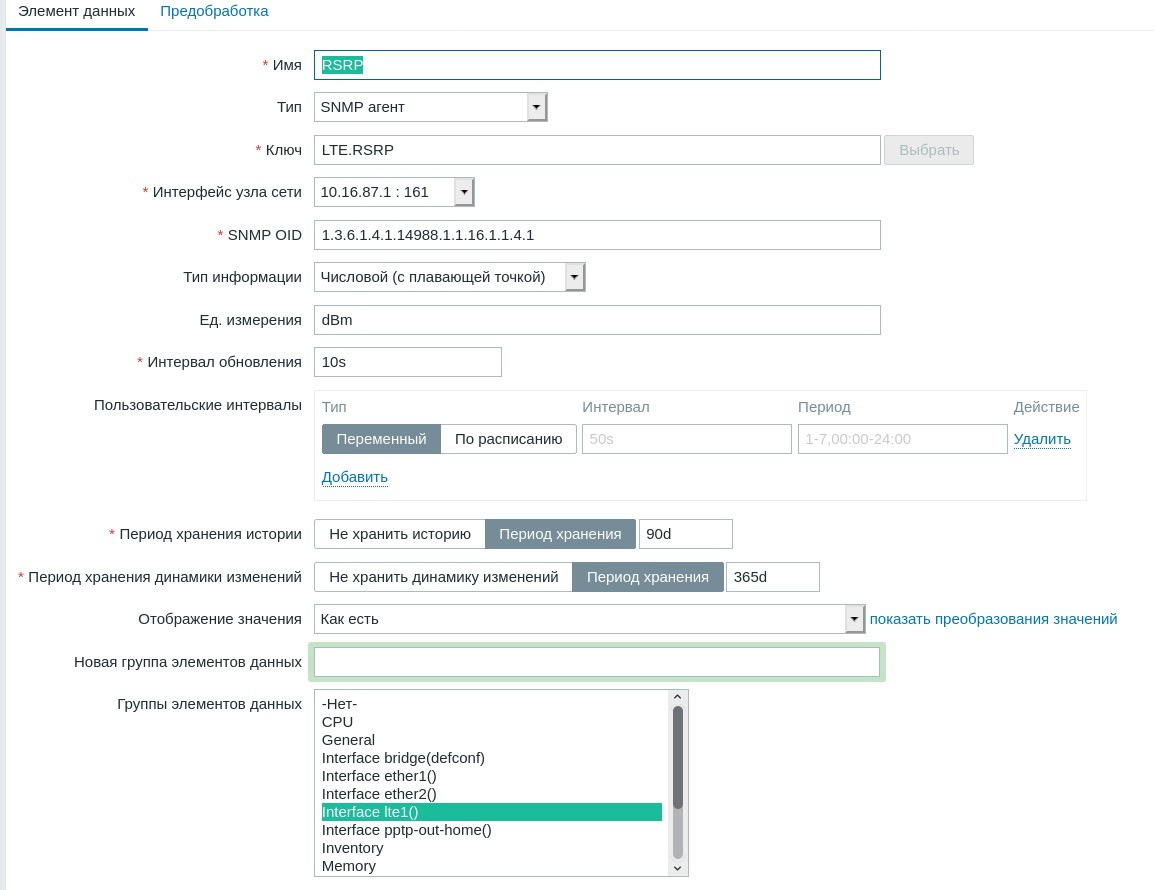
Task: Switch interval type to По расписанию
Action: click(508, 439)
